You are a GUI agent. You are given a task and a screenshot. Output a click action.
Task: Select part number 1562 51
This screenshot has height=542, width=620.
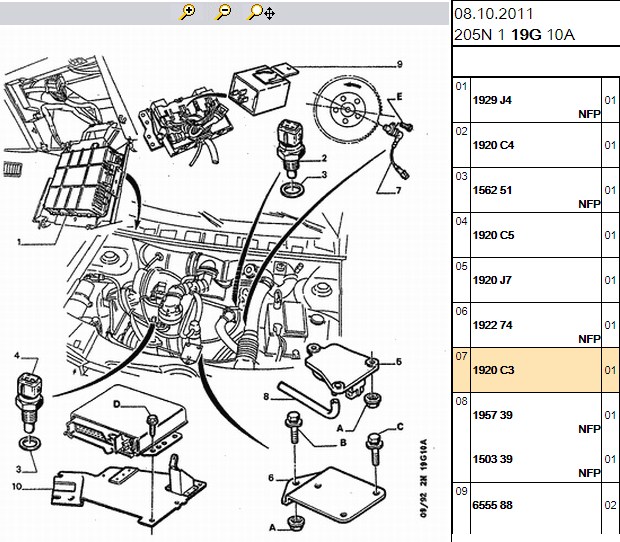point(492,190)
